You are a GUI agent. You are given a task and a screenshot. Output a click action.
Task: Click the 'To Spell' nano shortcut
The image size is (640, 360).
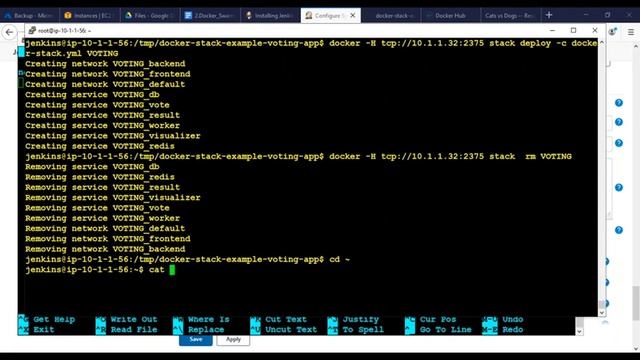363,329
